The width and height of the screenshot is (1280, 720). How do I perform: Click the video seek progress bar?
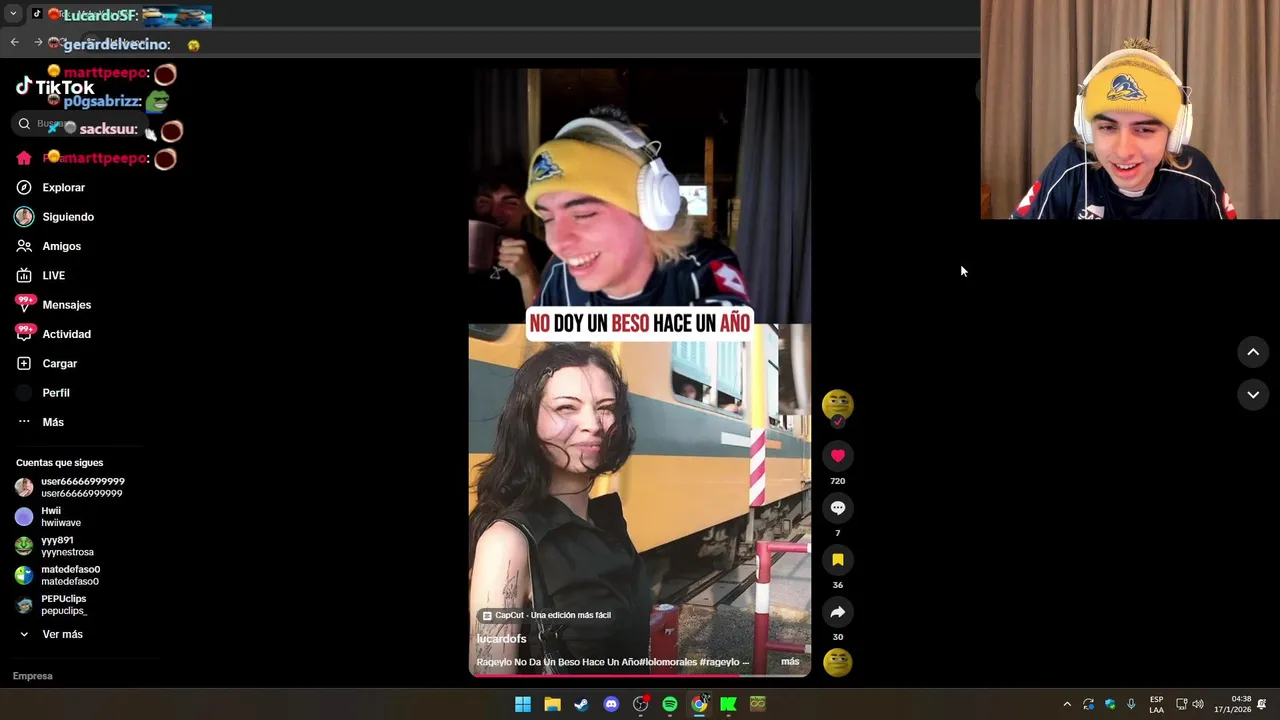click(640, 675)
